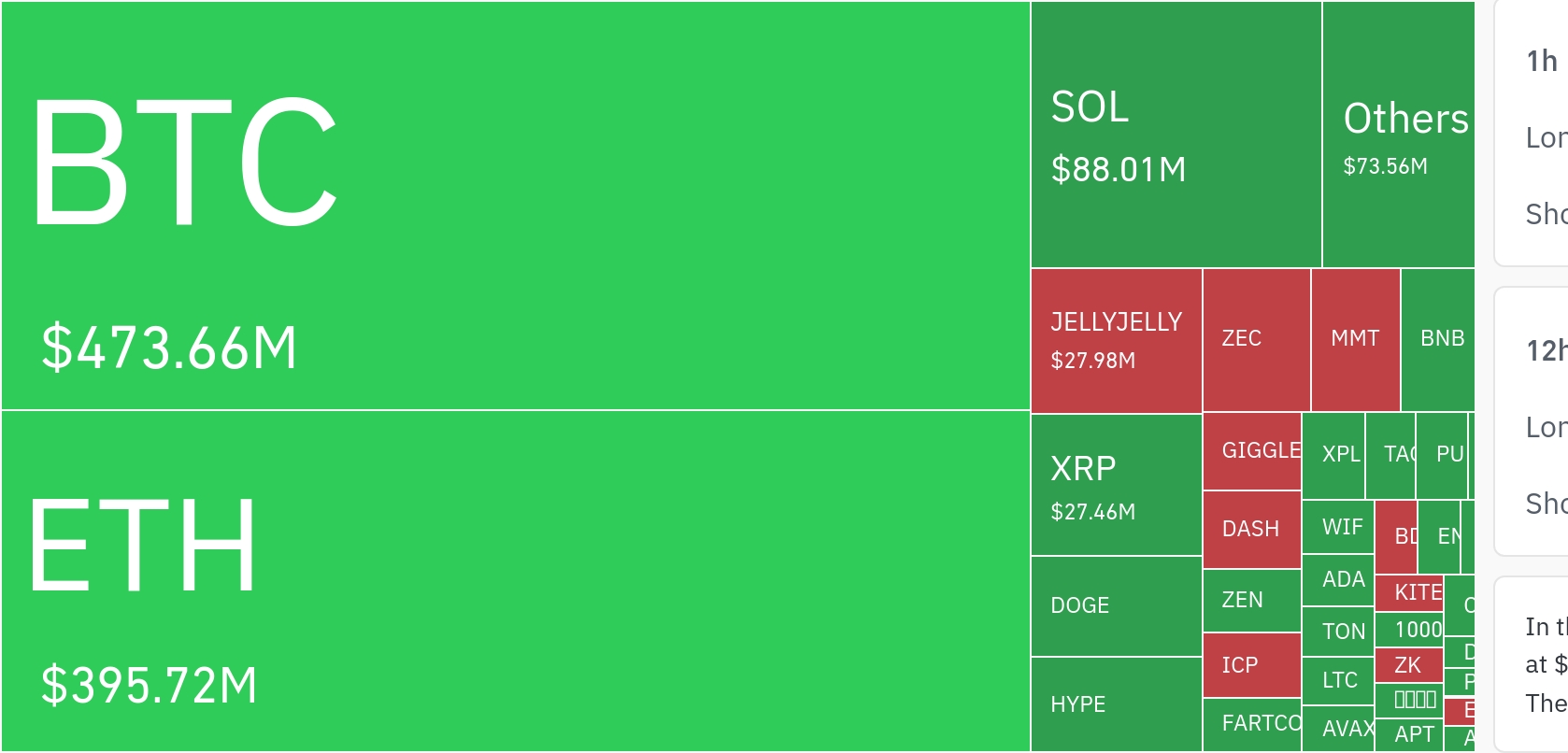
Task: Click the ADA tile
Action: pyautogui.click(x=1337, y=579)
